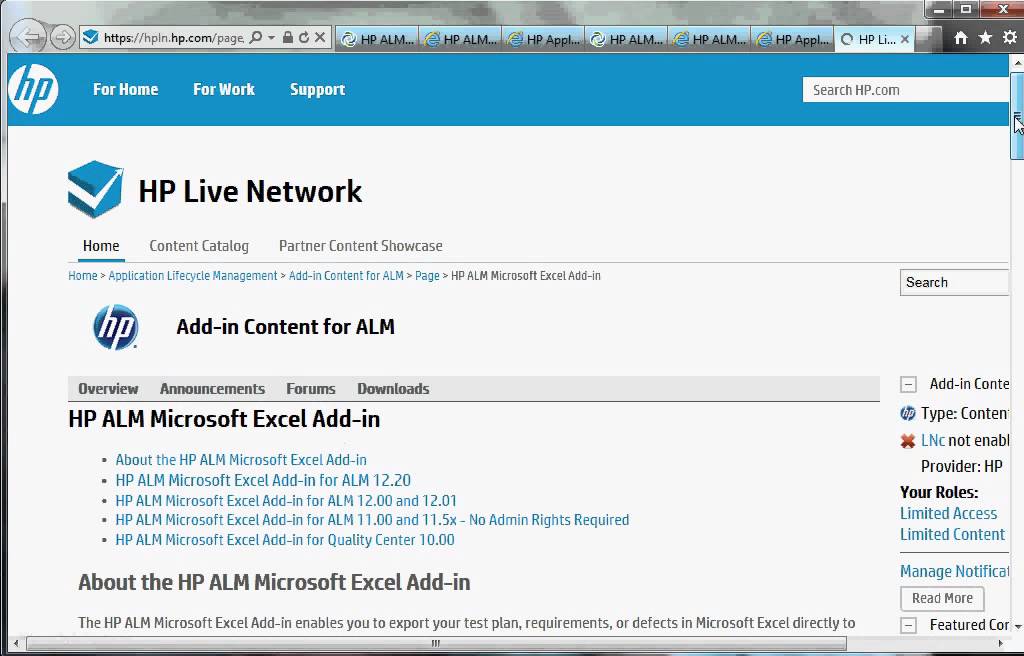Click vertical scrollbar up arrow
Viewport: 1024px width, 656px height.
coord(1017,62)
